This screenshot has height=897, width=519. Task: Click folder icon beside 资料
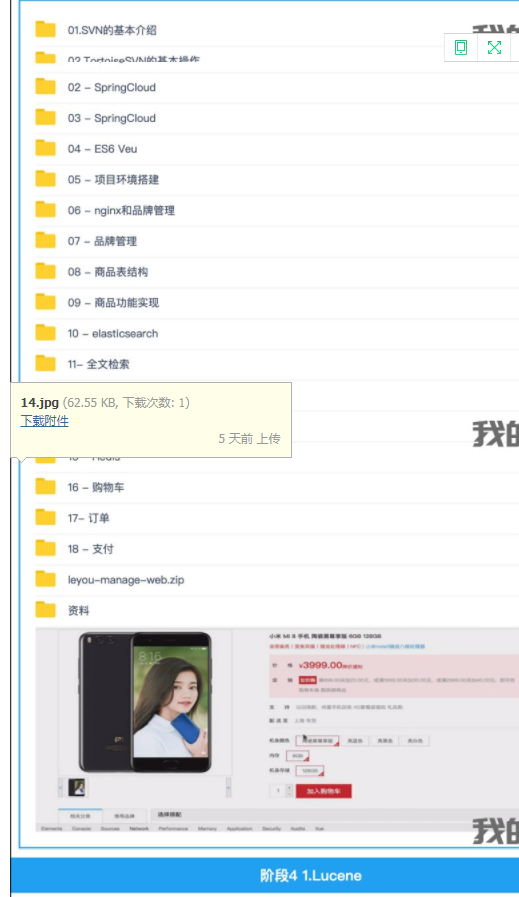pos(45,610)
